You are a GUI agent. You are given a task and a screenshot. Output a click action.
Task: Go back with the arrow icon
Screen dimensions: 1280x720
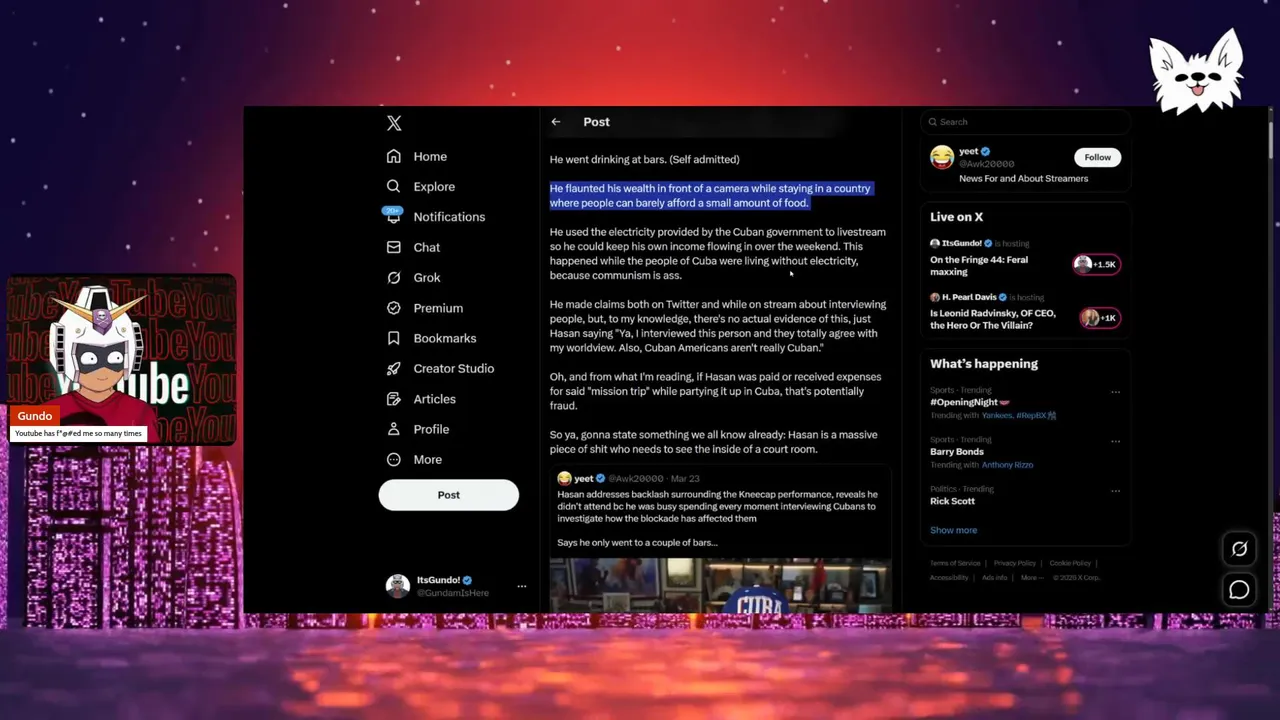556,122
